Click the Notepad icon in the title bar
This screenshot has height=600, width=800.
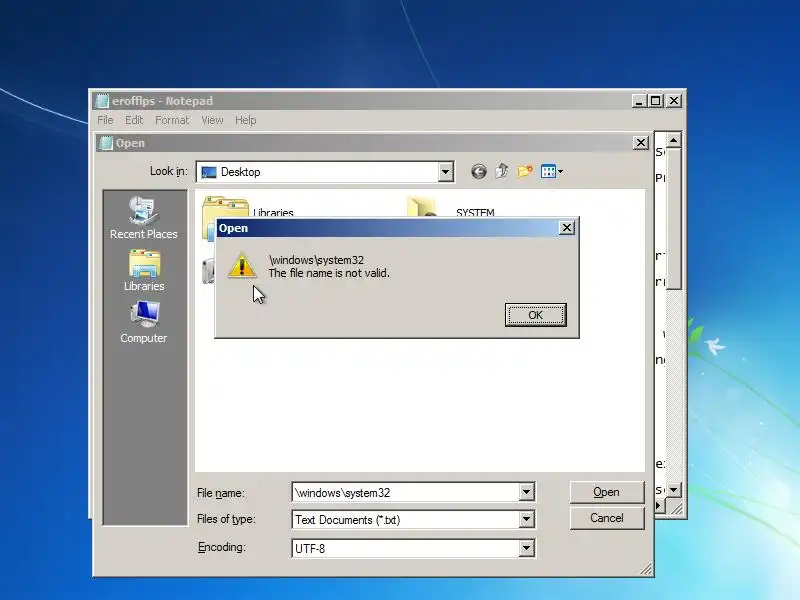(x=103, y=101)
